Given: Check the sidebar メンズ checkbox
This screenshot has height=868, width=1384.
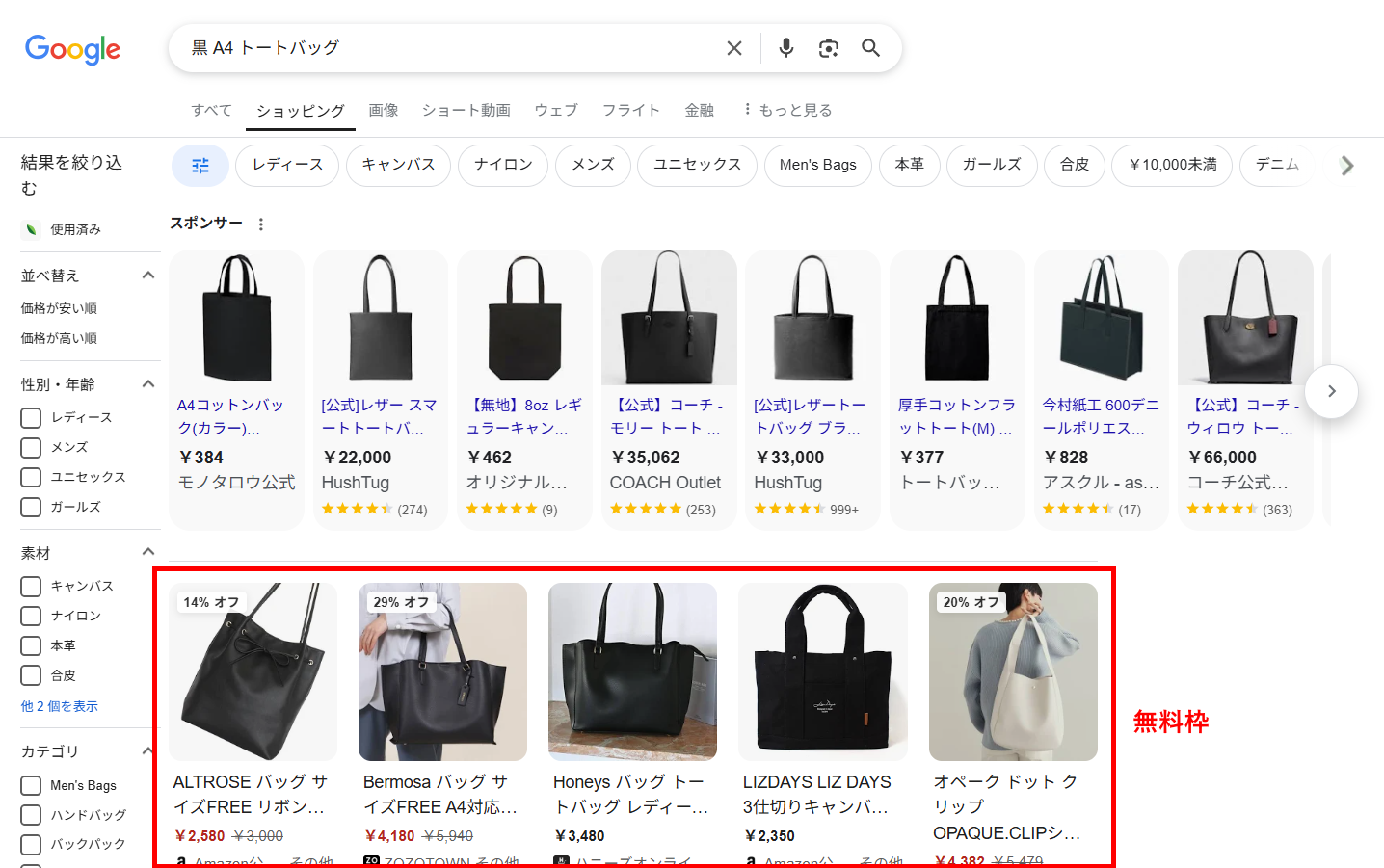Looking at the screenshot, I should (31, 448).
